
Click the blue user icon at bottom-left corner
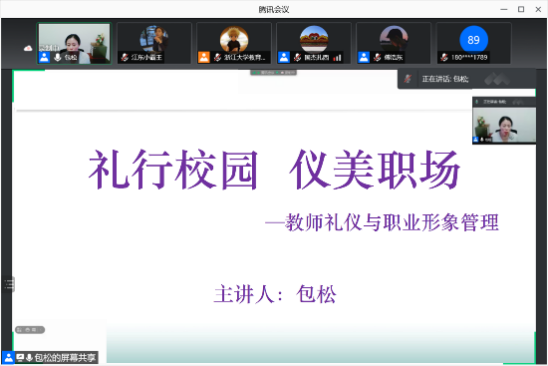(x=8, y=358)
